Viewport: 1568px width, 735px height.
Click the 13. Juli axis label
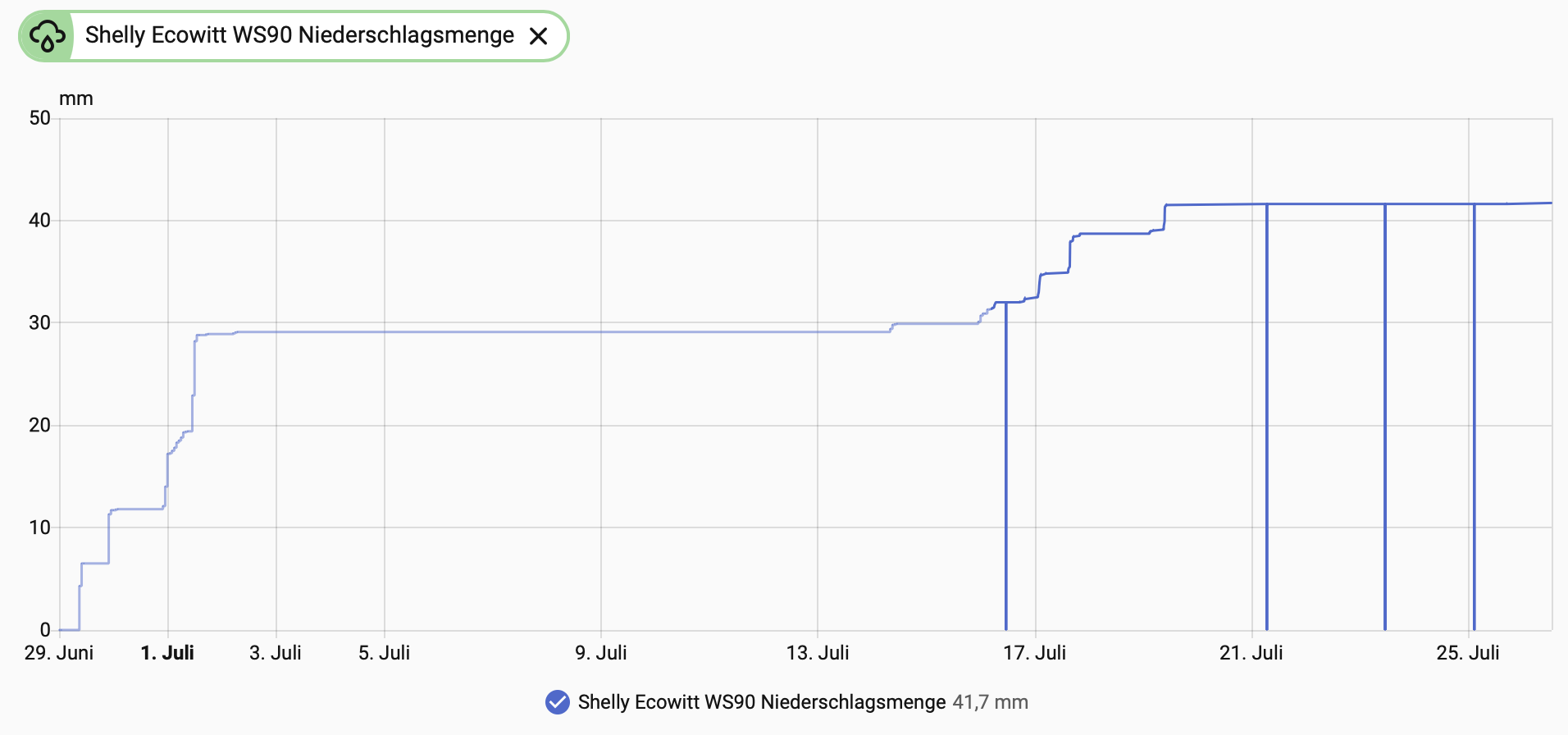tap(818, 653)
